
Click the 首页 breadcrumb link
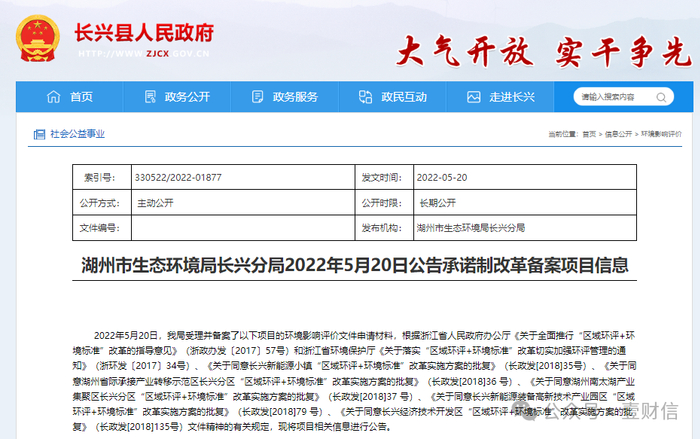pyautogui.click(x=589, y=134)
